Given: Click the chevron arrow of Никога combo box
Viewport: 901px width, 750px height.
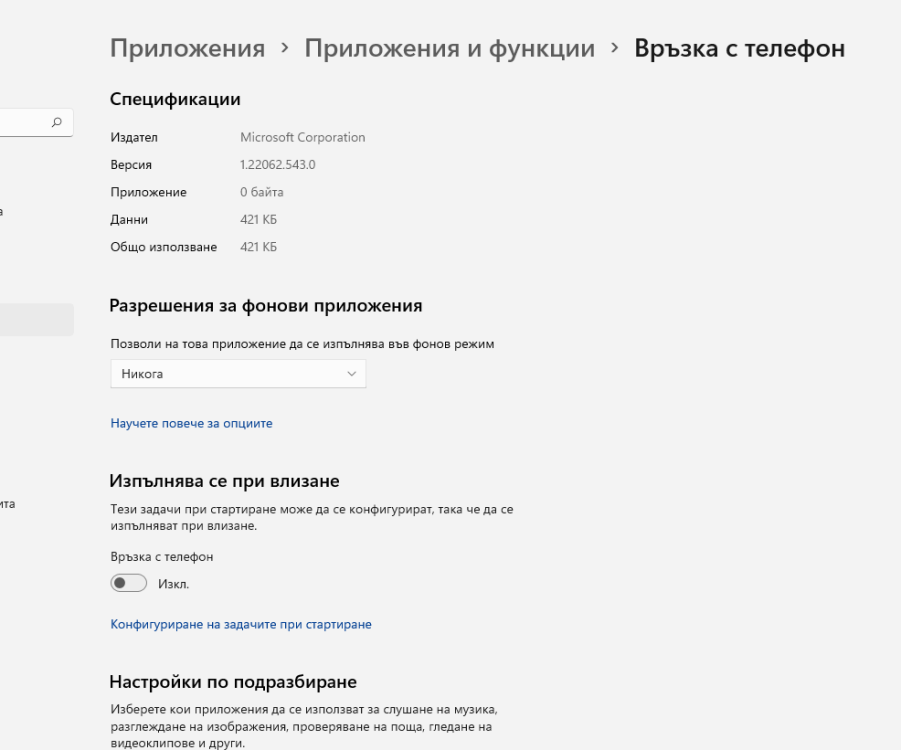Looking at the screenshot, I should pos(352,374).
